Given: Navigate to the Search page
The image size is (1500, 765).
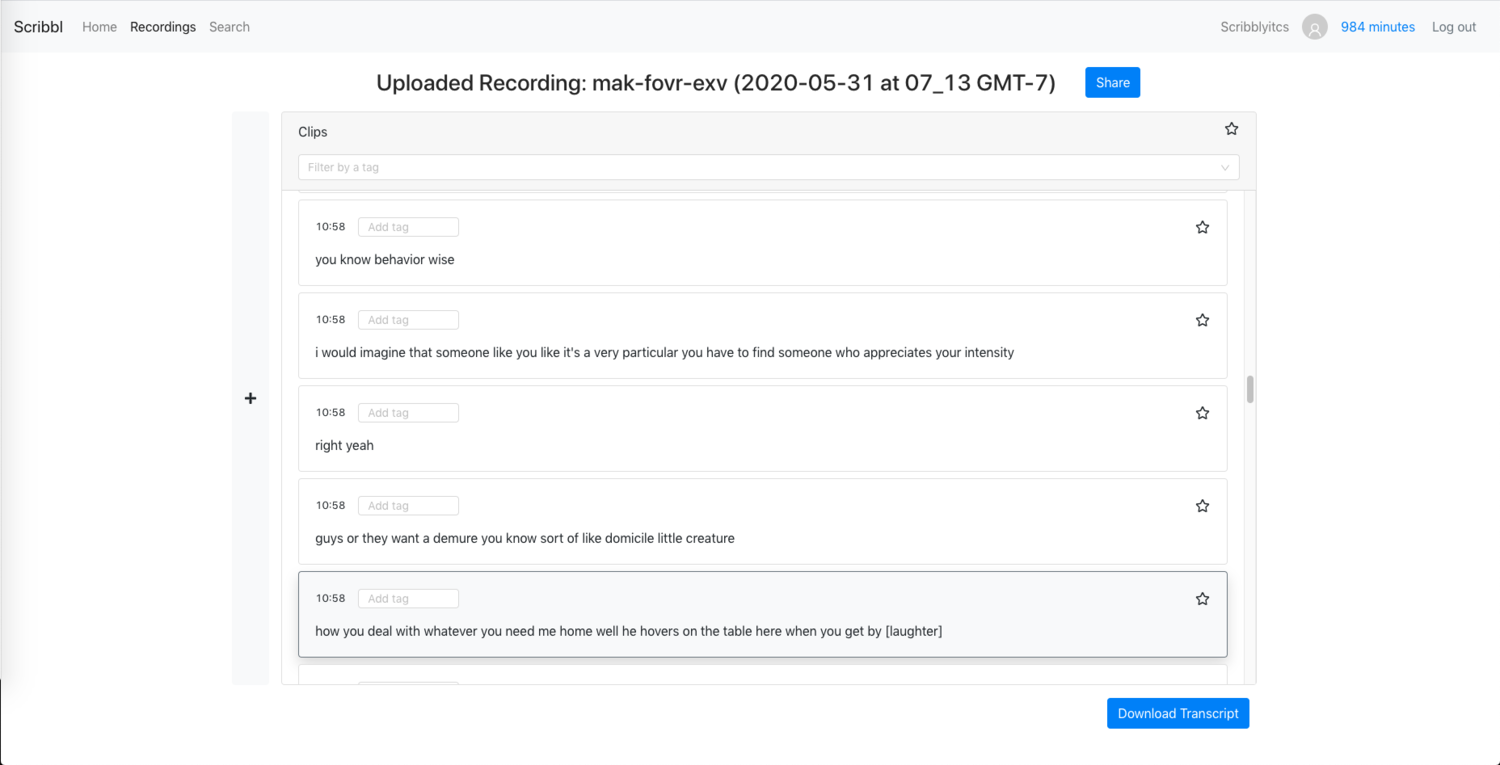Looking at the screenshot, I should 229,27.
